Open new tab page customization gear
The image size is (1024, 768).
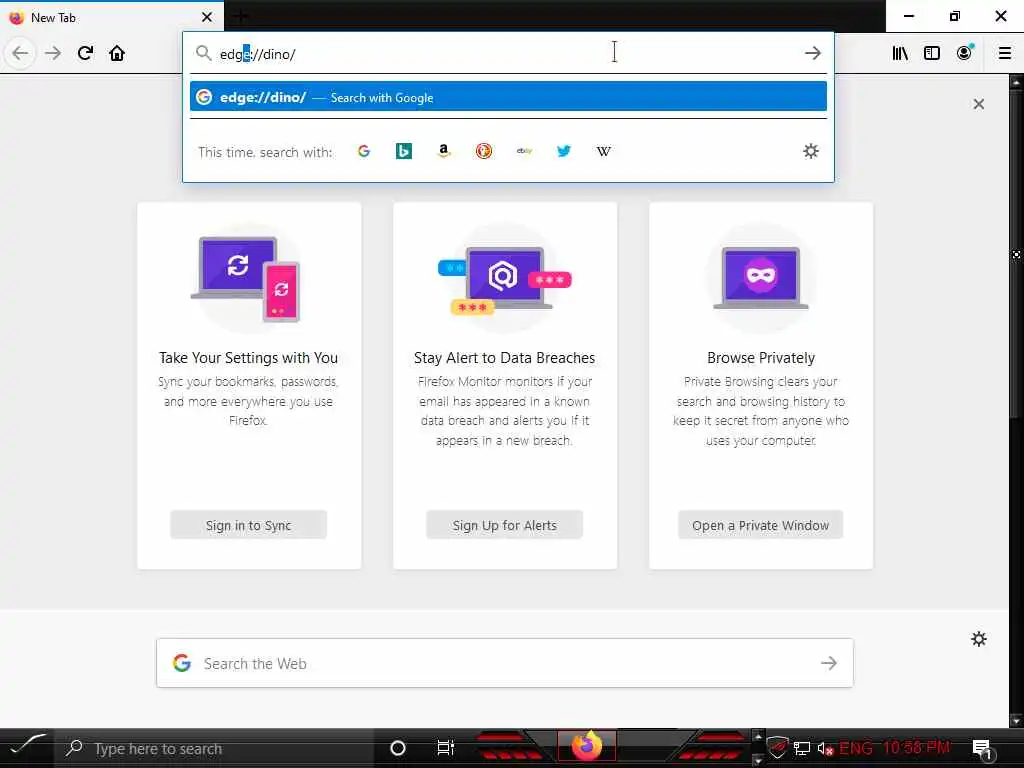[978, 639]
